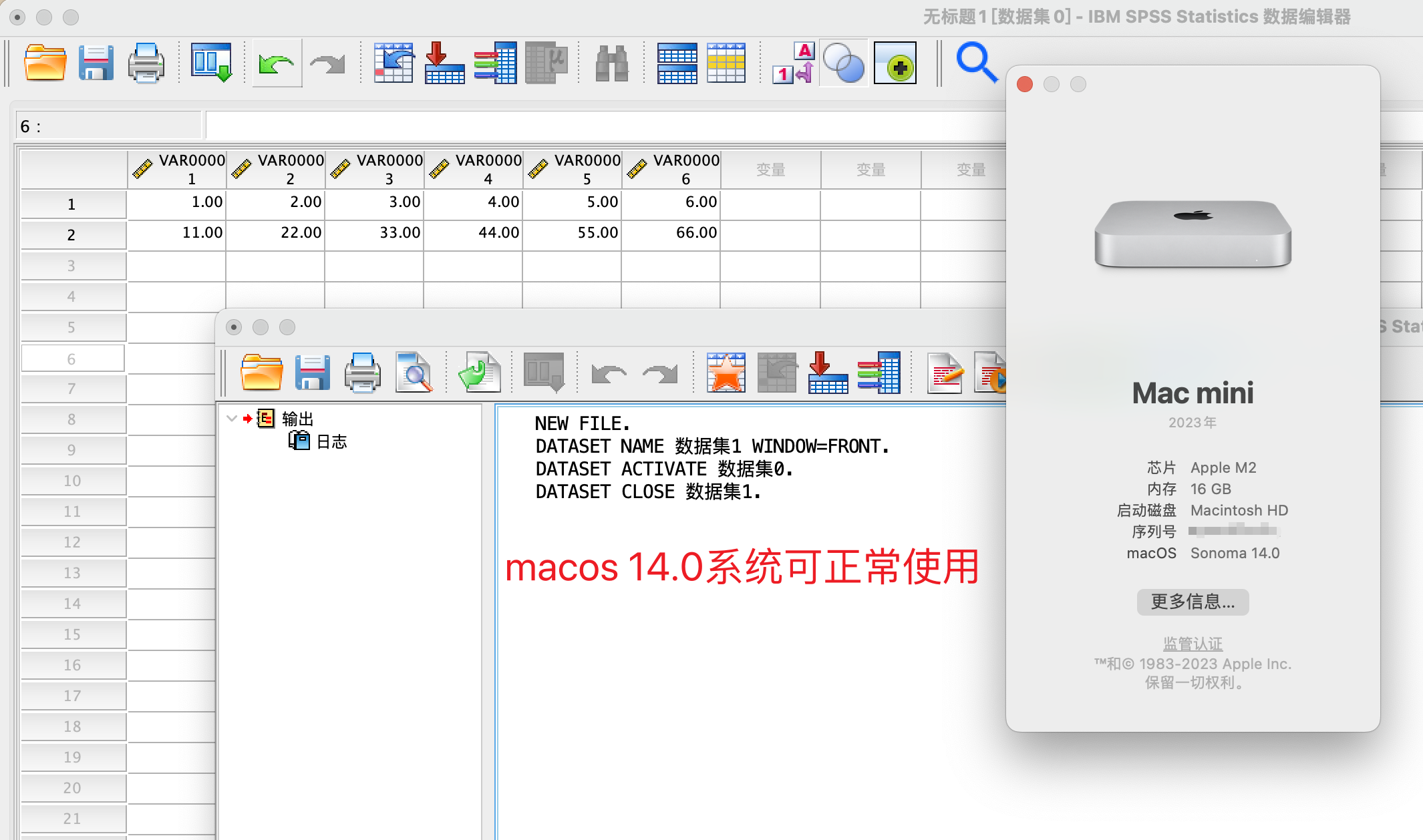Select VAR00001 column header

176,170
